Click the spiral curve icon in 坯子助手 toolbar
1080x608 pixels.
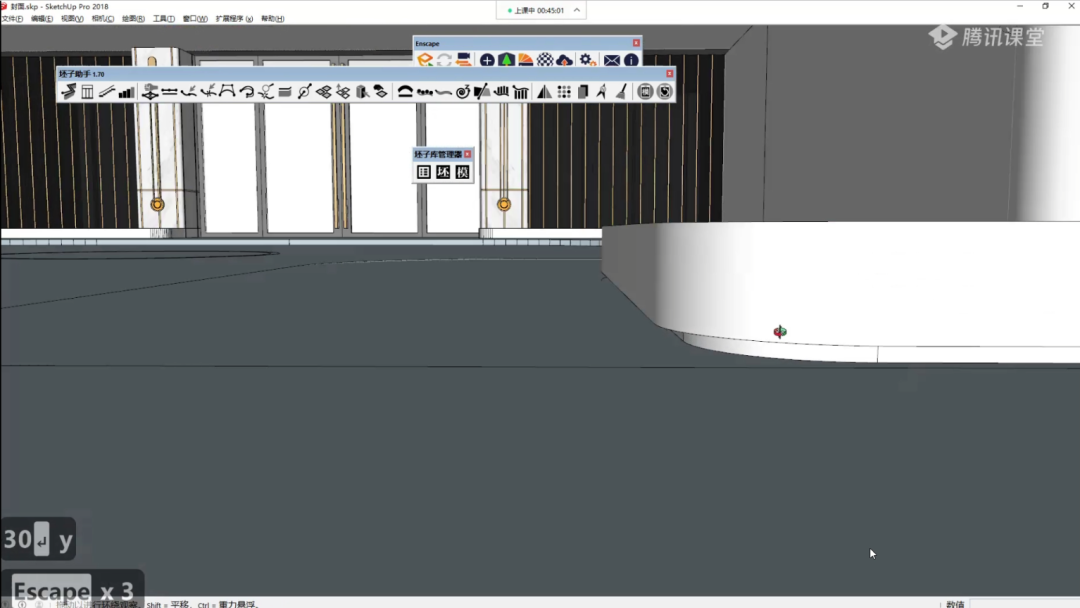463,92
